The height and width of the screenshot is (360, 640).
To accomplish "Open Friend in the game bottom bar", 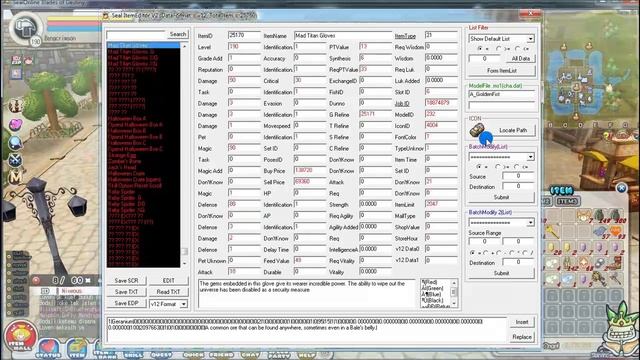I will [222, 355].
